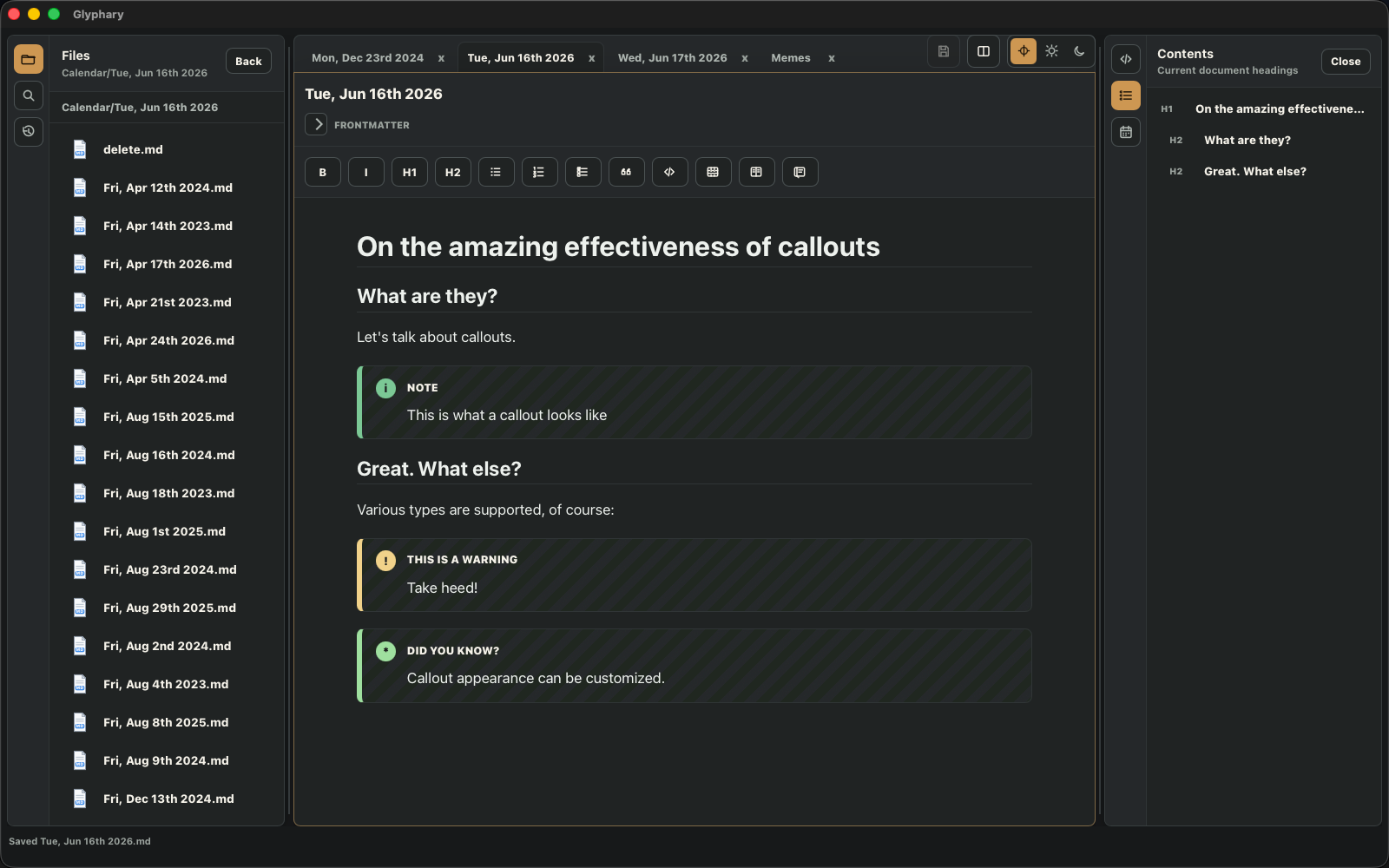Apply H1 heading style
This screenshot has height=868, width=1389.
point(410,172)
